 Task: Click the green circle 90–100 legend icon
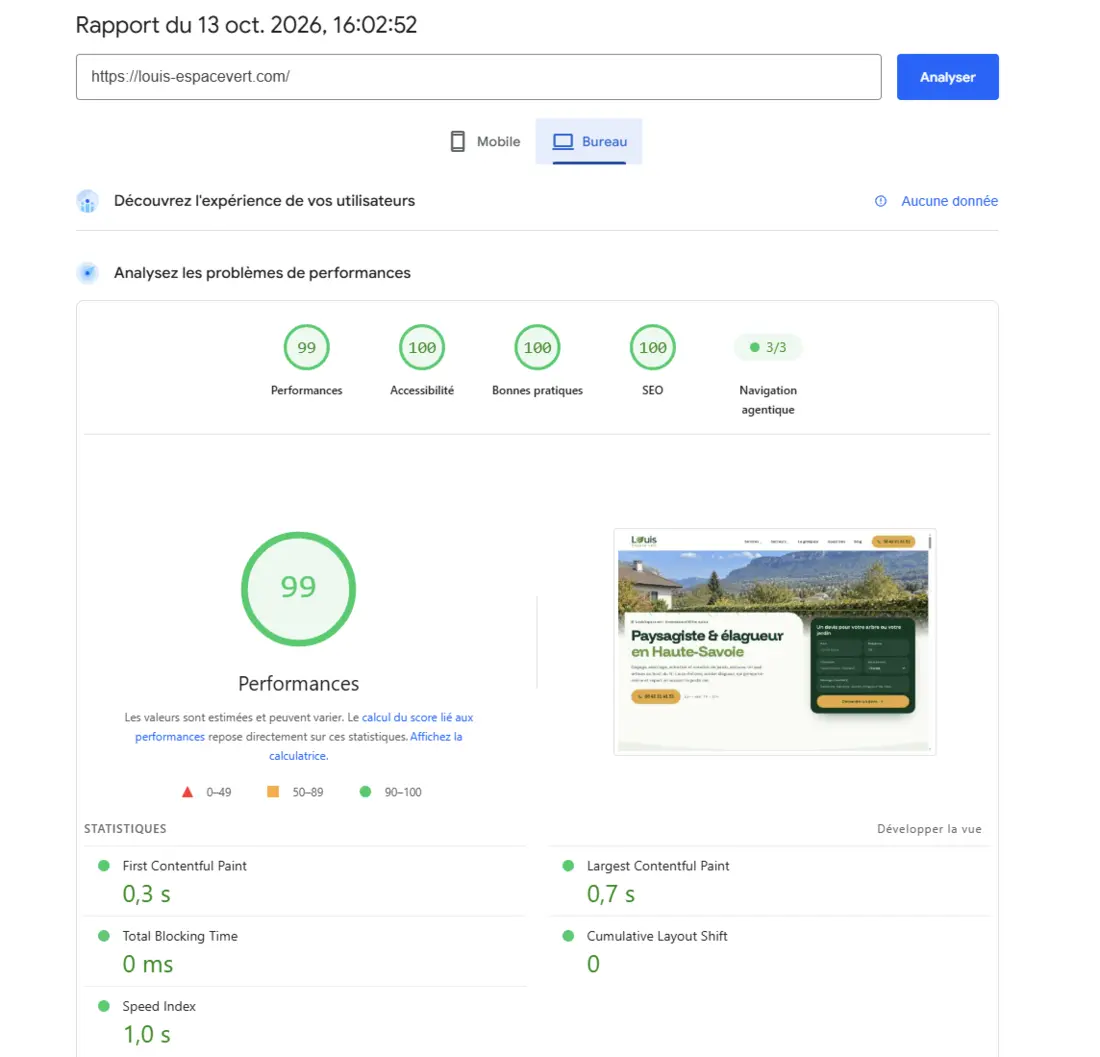[x=365, y=792]
